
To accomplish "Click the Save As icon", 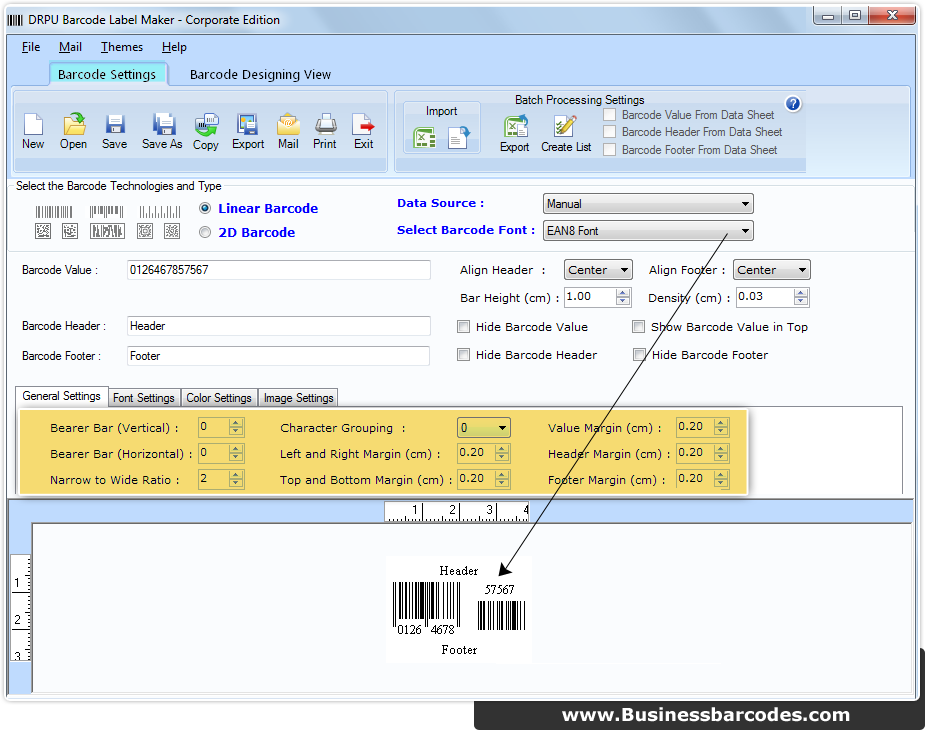I will coord(163,125).
